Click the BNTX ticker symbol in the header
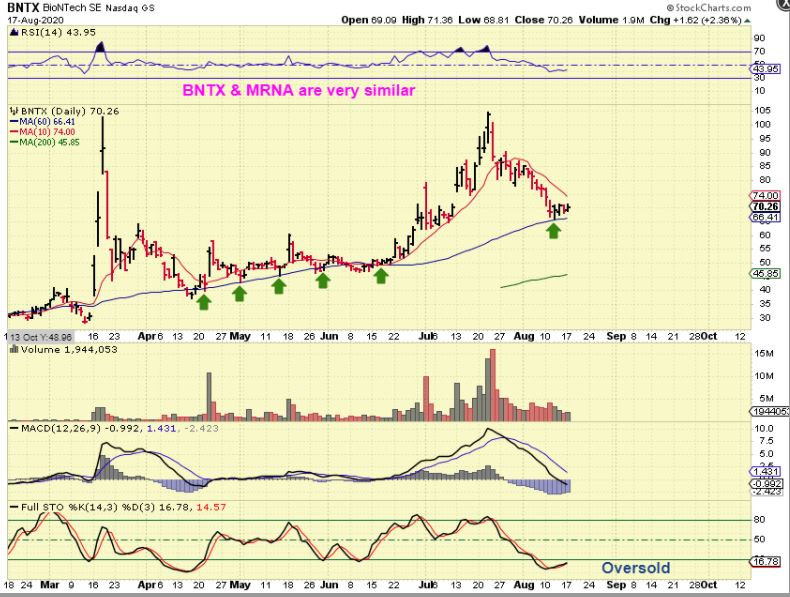 pyautogui.click(x=23, y=8)
